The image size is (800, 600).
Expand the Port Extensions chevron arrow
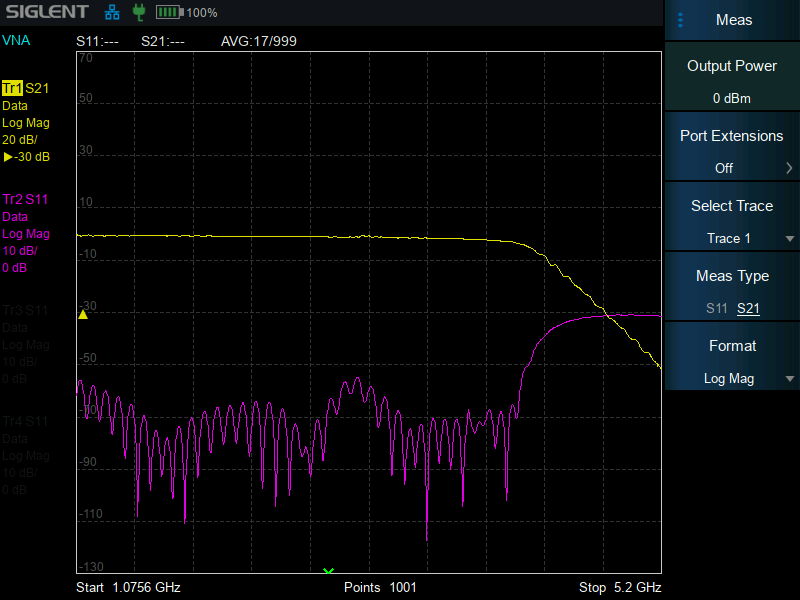tap(789, 168)
